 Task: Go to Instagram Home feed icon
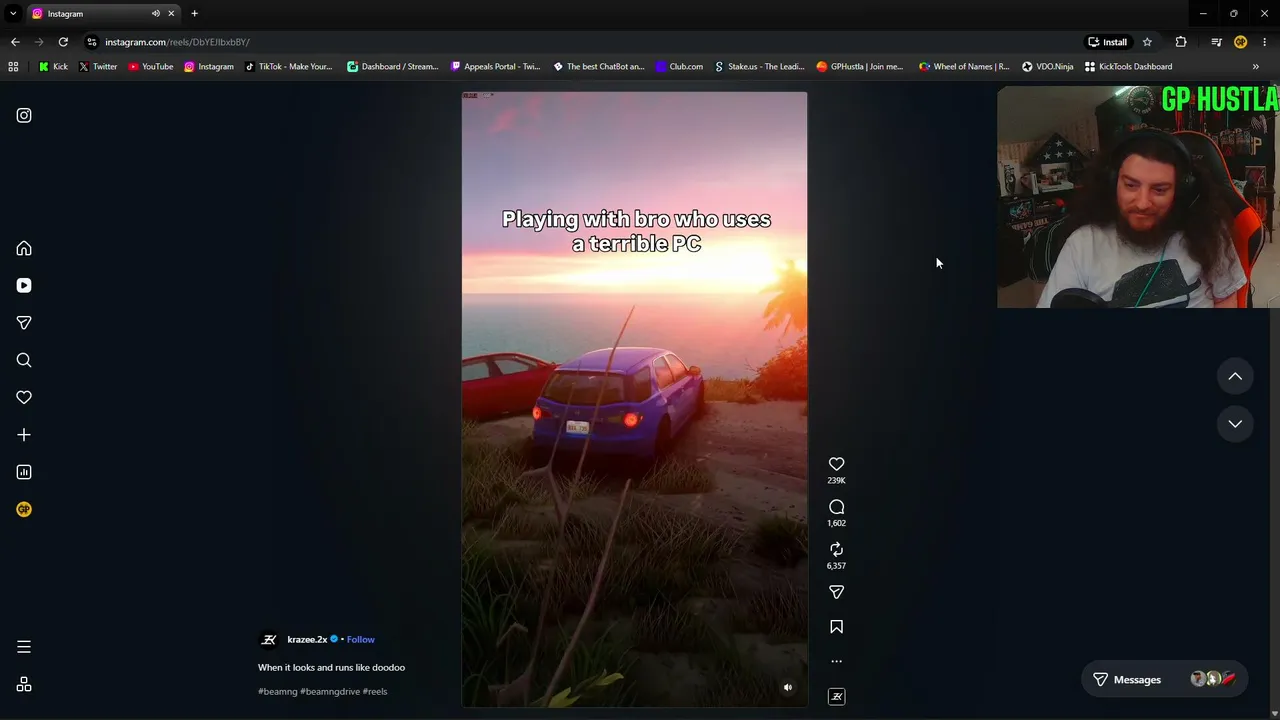coord(24,248)
